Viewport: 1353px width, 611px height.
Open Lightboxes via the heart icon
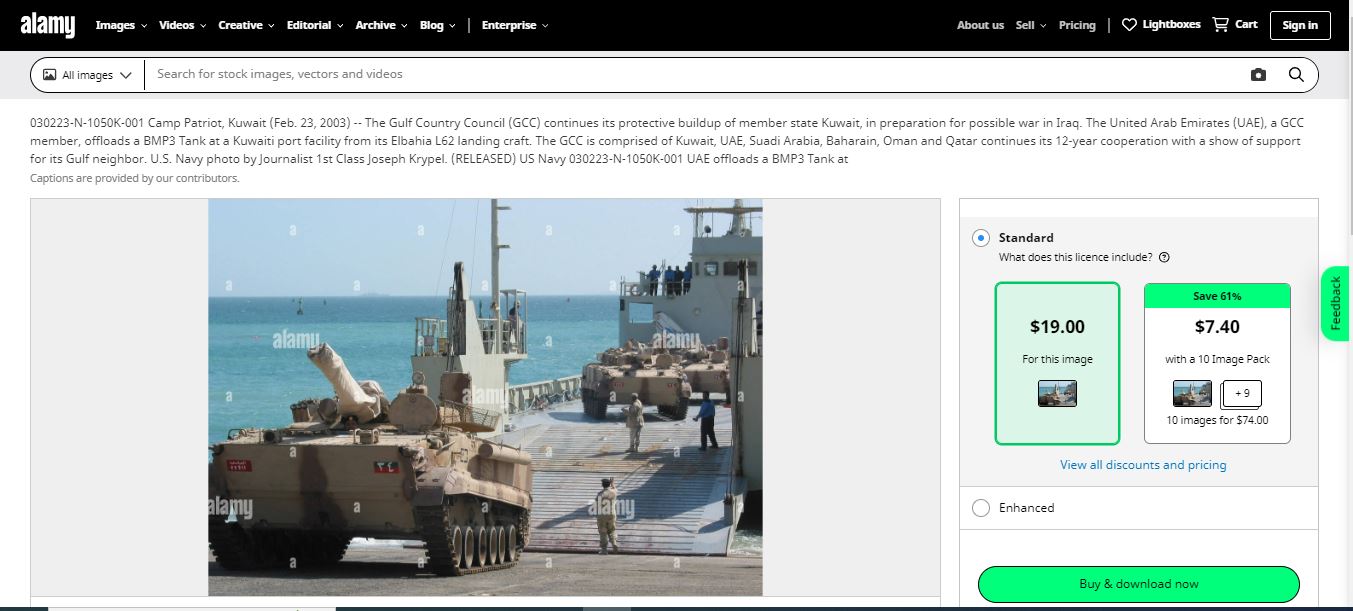point(1129,25)
